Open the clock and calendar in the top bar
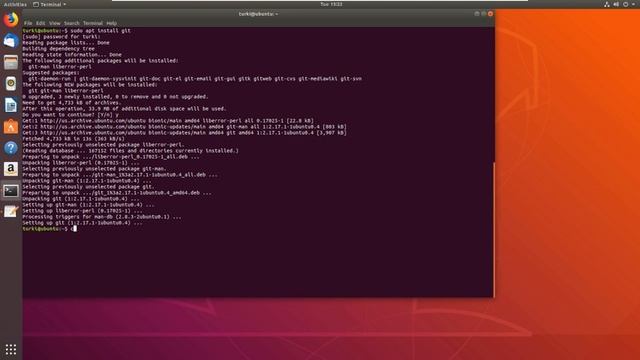The image size is (640, 360). coord(331,4)
